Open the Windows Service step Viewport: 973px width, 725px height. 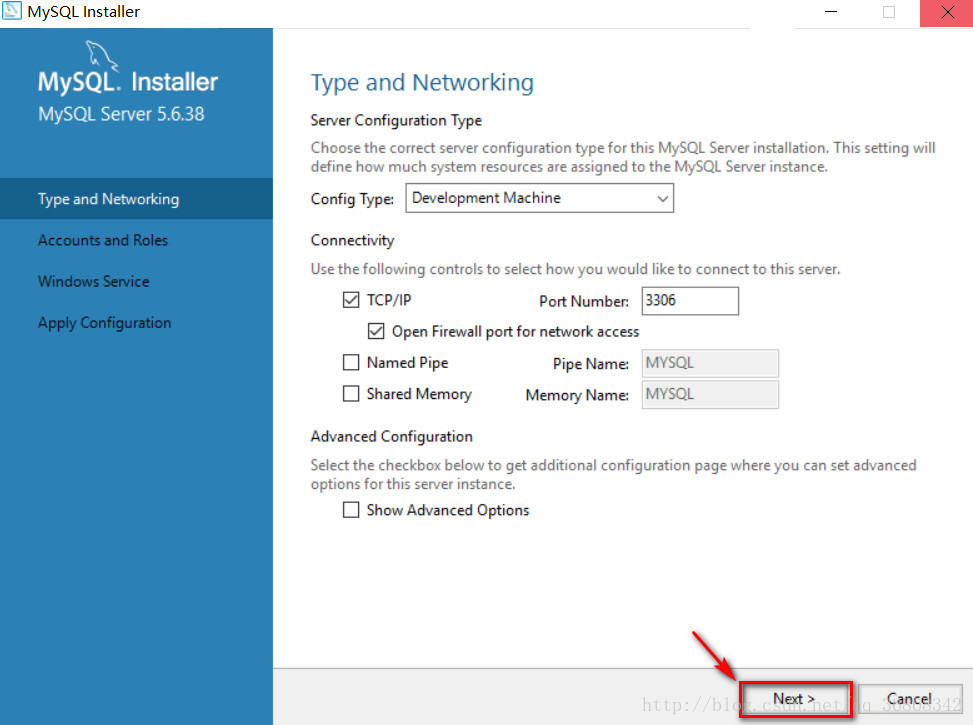pyautogui.click(x=94, y=281)
